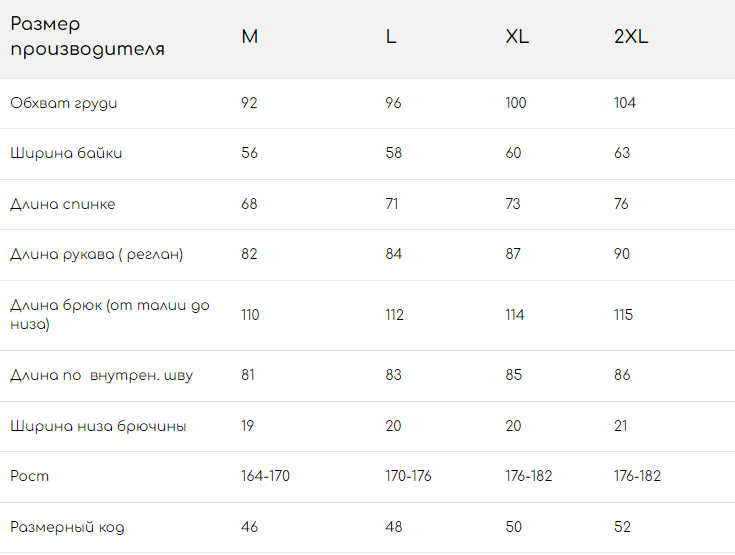Image resolution: width=735 pixels, height=555 pixels.
Task: Click the 'Ширина байки' row label
Action: click(x=66, y=153)
